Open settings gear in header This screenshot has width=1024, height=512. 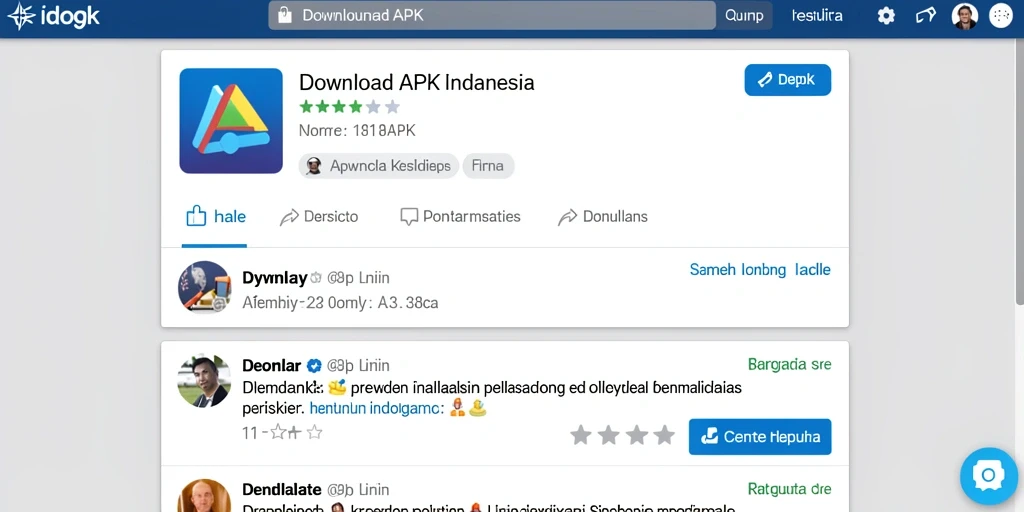(x=886, y=16)
